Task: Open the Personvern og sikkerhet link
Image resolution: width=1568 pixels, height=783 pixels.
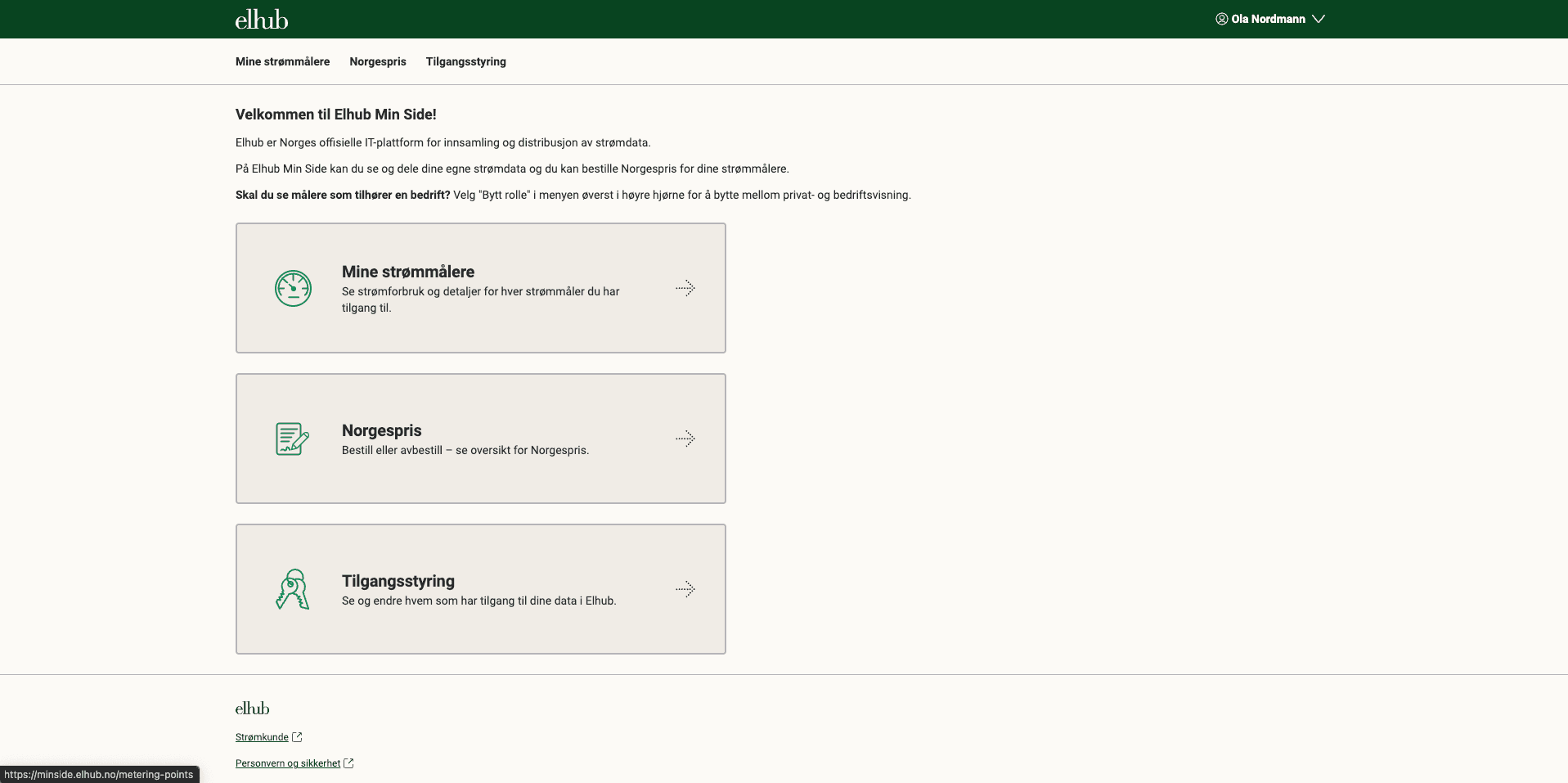Action: pyautogui.click(x=287, y=763)
